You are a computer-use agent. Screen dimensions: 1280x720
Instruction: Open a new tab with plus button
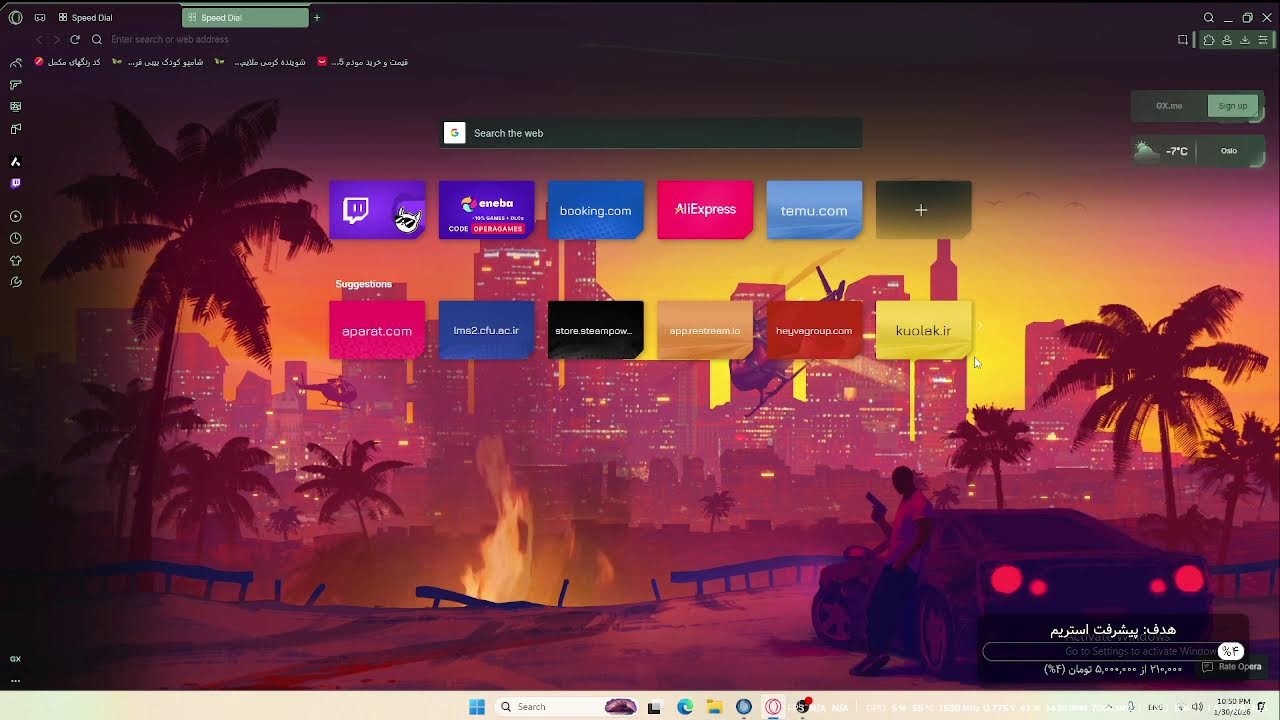click(x=317, y=17)
